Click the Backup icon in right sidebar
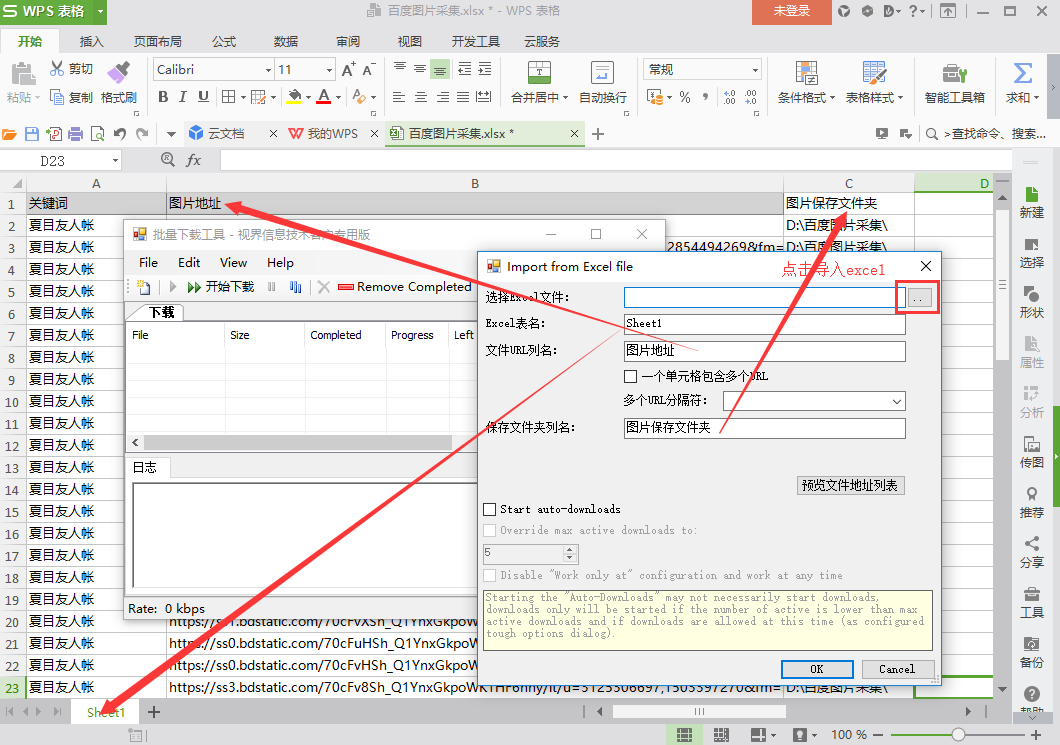The height and width of the screenshot is (745, 1060). [x=1031, y=644]
